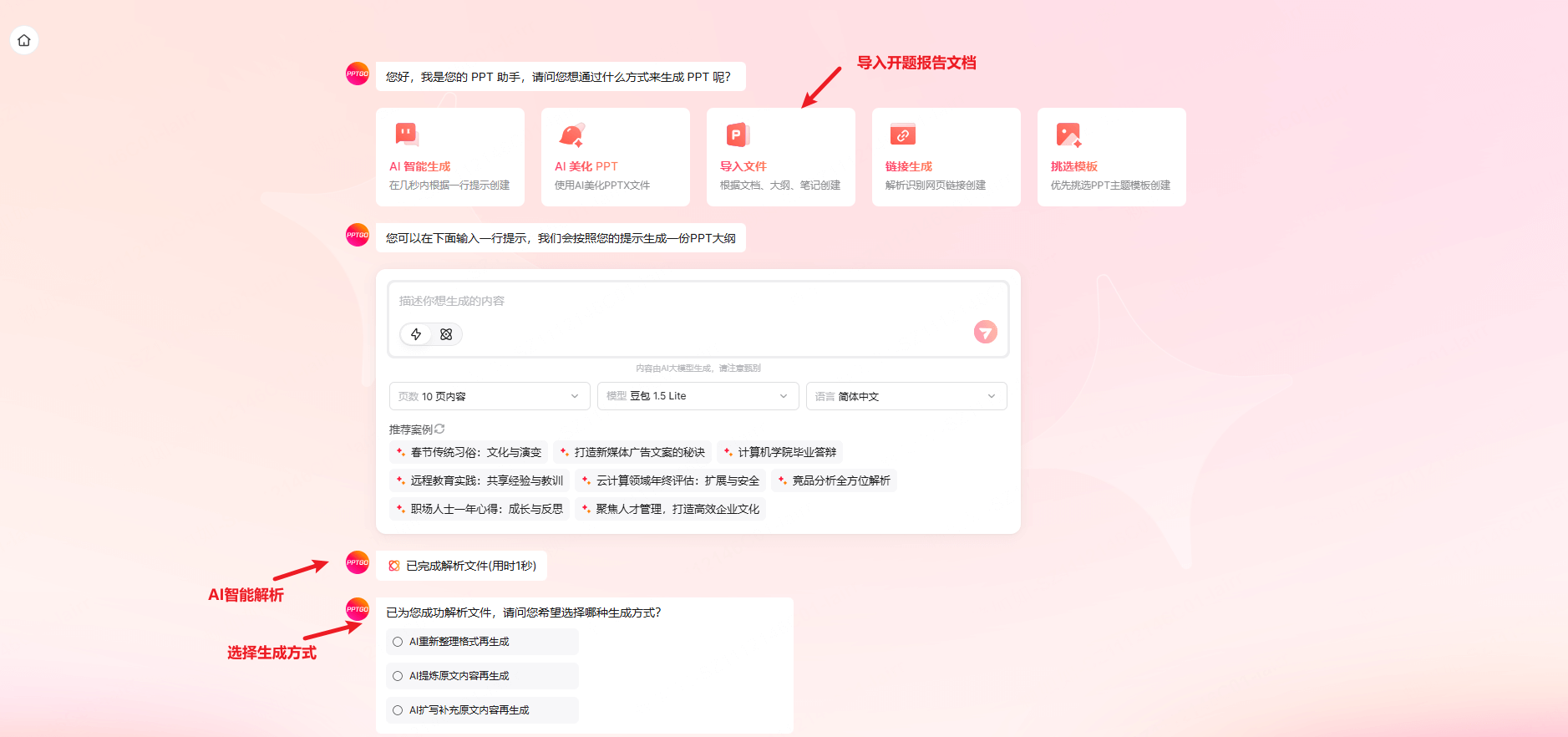Pick example 春节传统习俗：文化与演变

[469, 452]
